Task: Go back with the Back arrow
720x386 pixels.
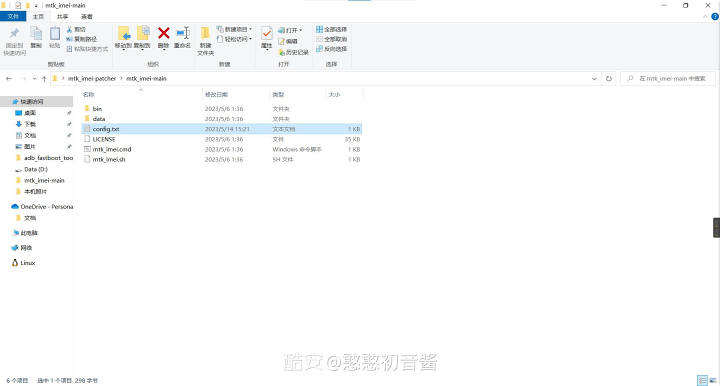Action: point(9,78)
